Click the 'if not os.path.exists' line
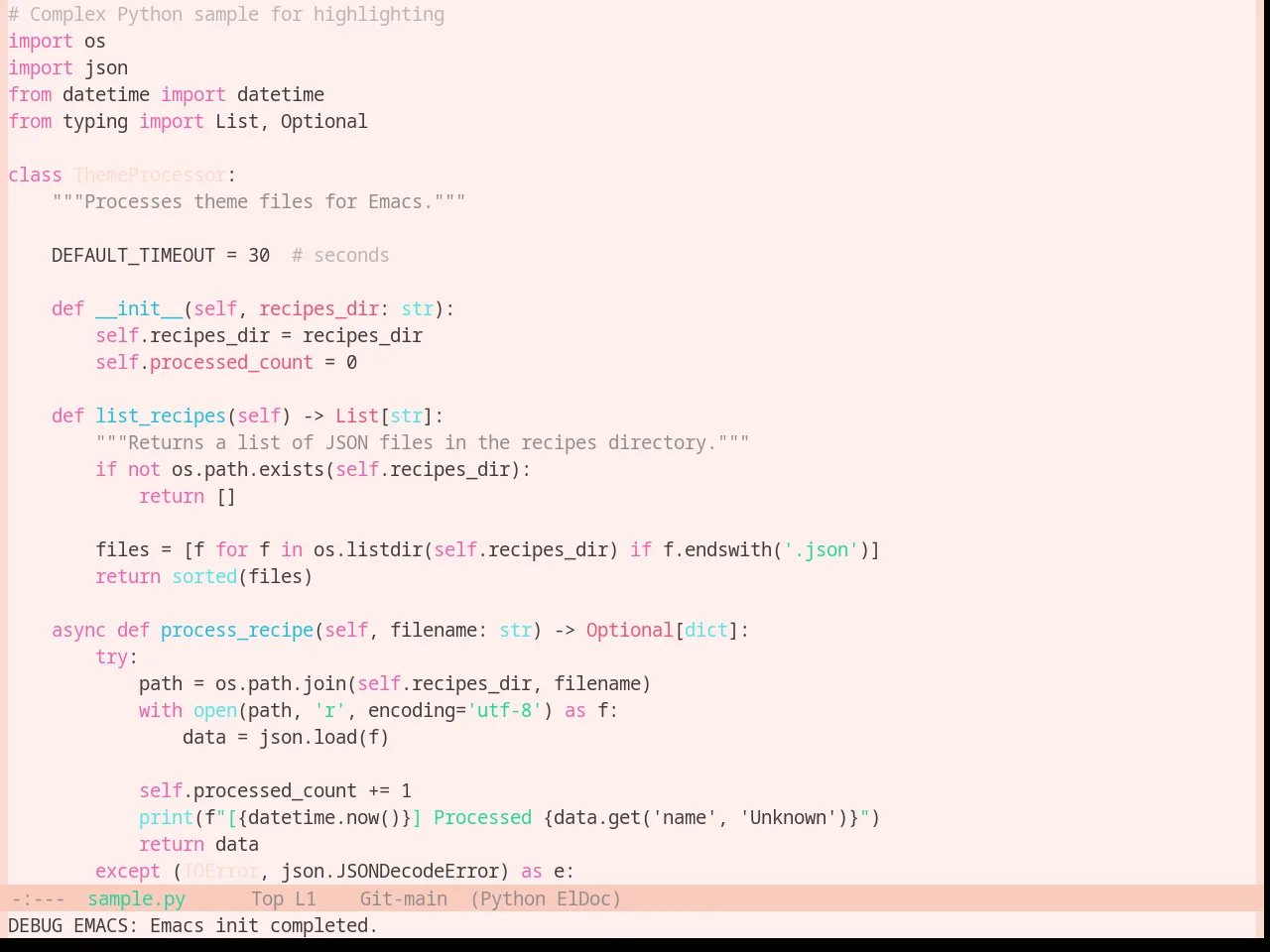1270x952 pixels. 313,470
